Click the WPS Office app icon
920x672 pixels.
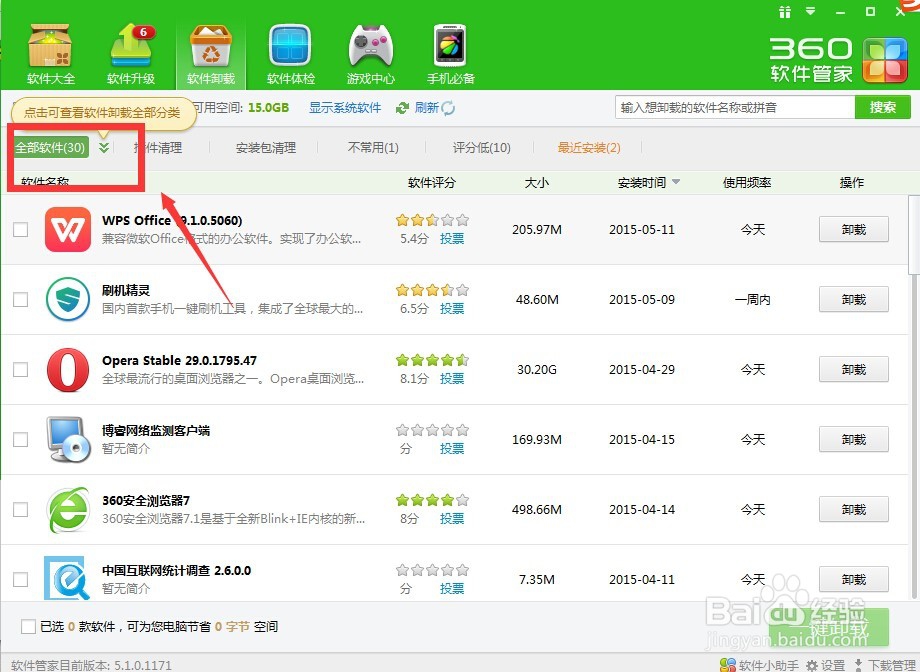tap(68, 229)
